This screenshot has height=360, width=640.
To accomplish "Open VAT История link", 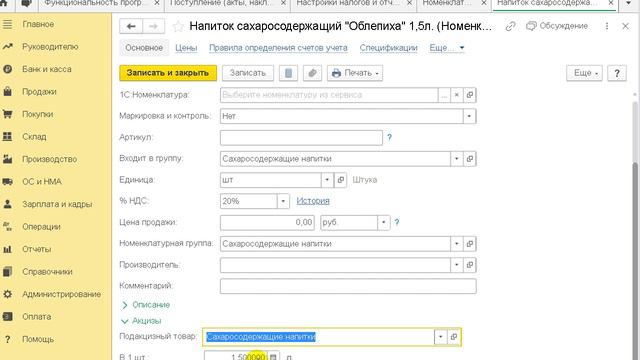I will (313, 201).
